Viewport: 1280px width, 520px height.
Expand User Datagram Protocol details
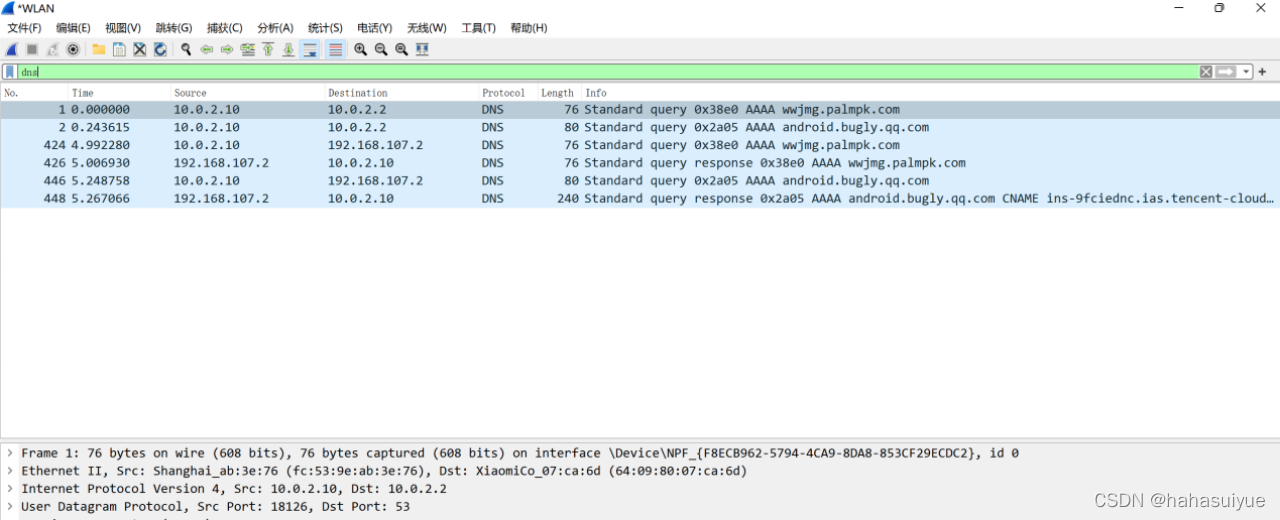9,507
